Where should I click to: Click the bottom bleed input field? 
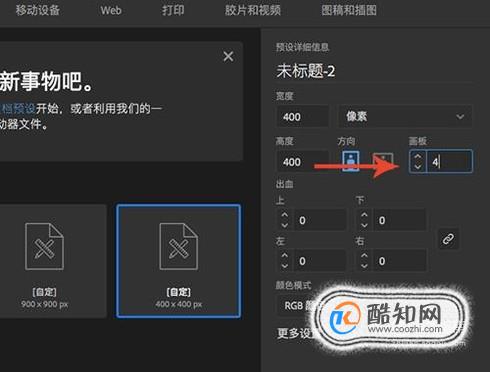(x=399, y=220)
